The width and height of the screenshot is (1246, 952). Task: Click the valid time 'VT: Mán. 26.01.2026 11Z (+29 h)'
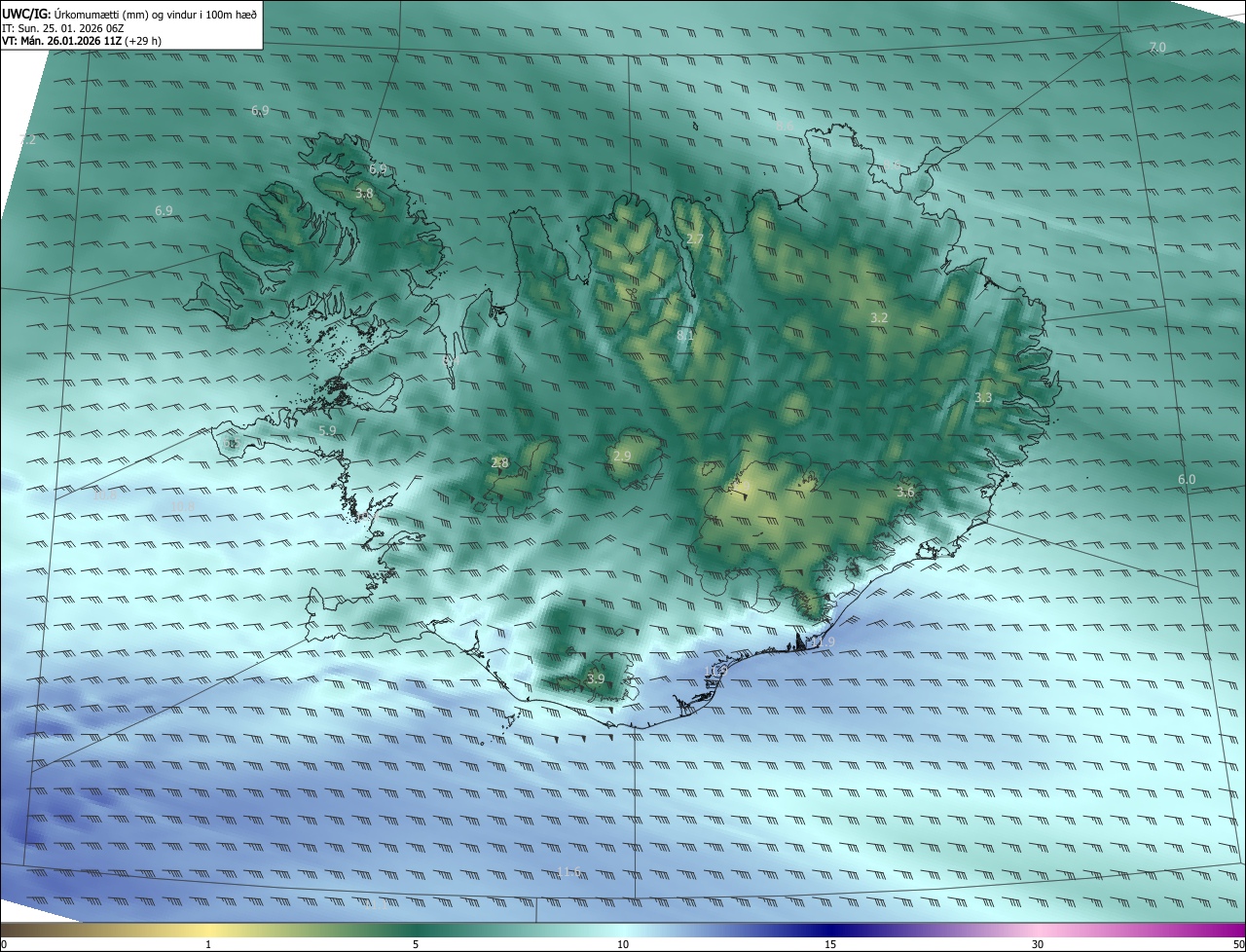[x=82, y=41]
